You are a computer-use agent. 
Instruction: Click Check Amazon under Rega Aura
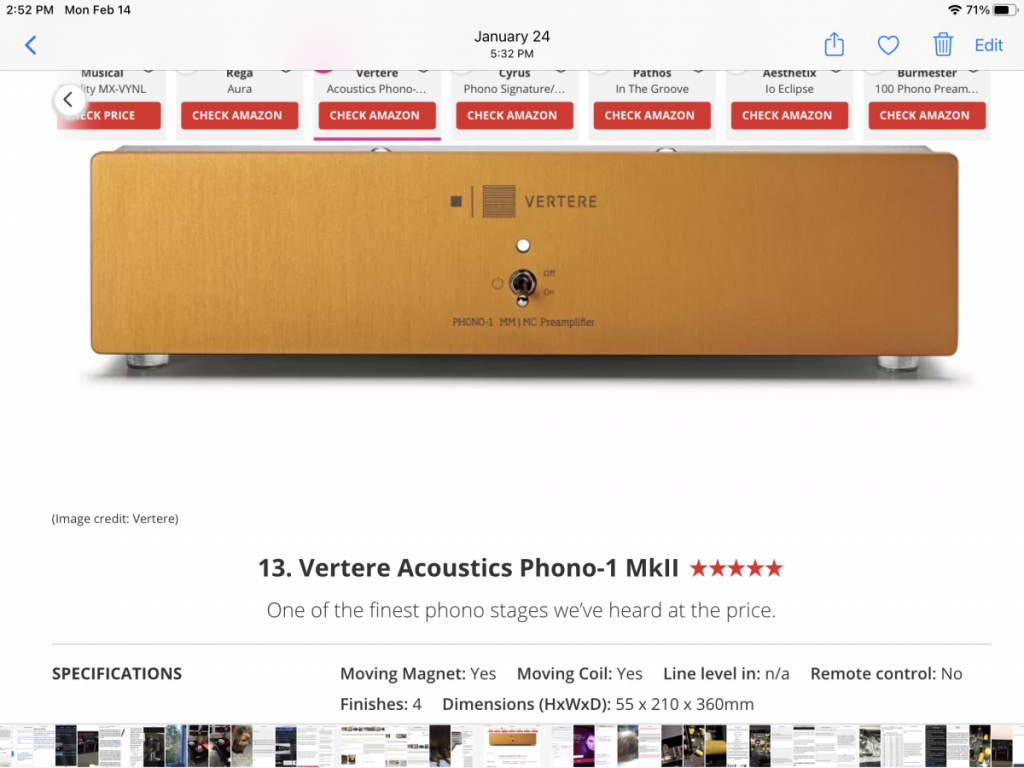[x=240, y=116]
